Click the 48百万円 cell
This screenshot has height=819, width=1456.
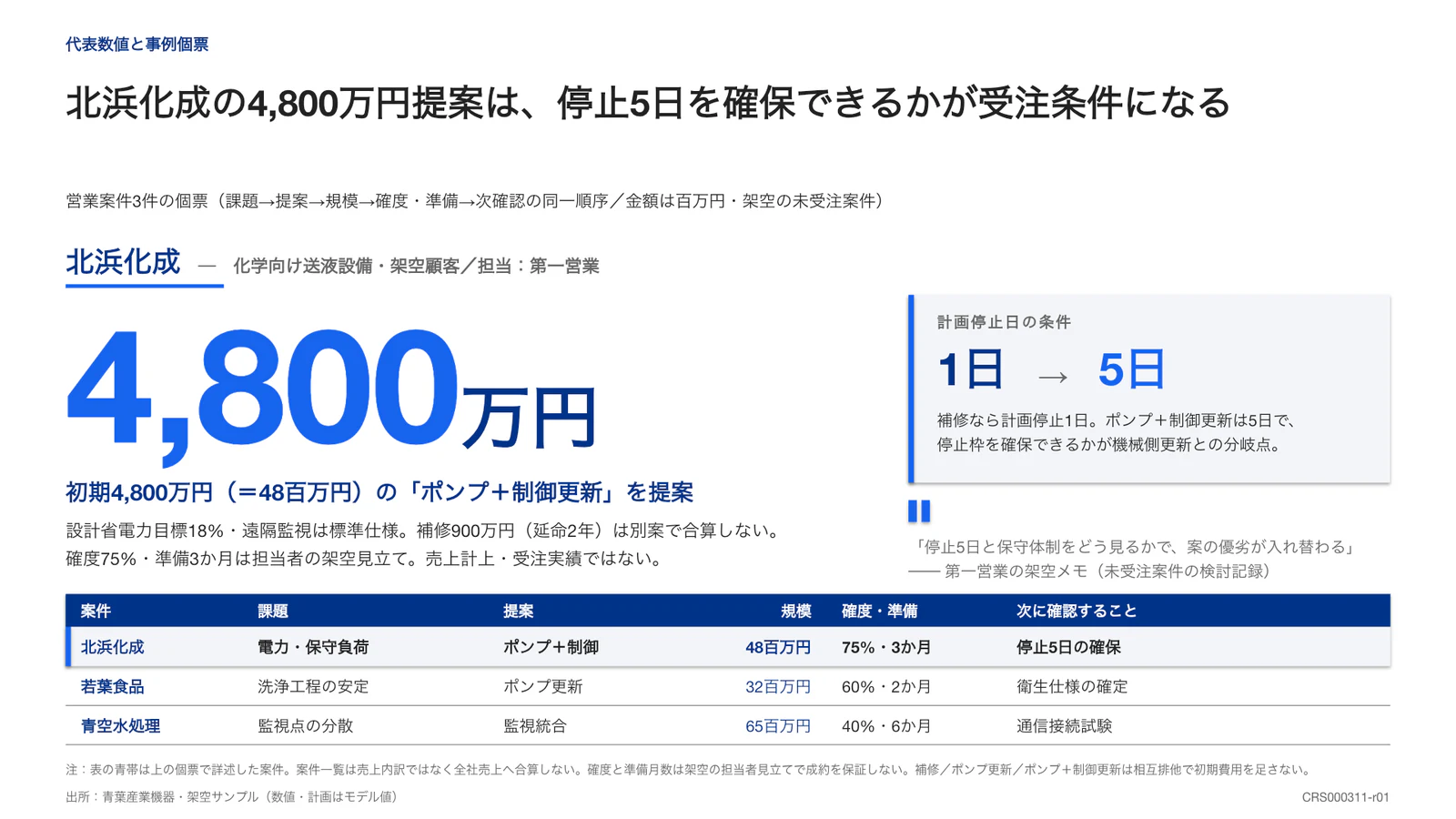click(778, 647)
